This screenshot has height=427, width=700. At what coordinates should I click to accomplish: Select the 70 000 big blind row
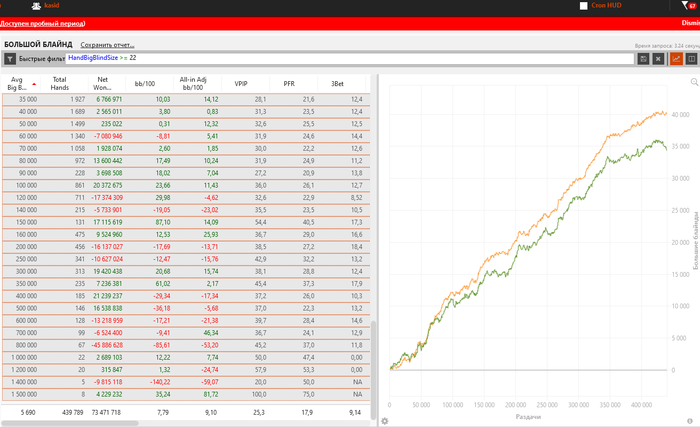(186, 148)
